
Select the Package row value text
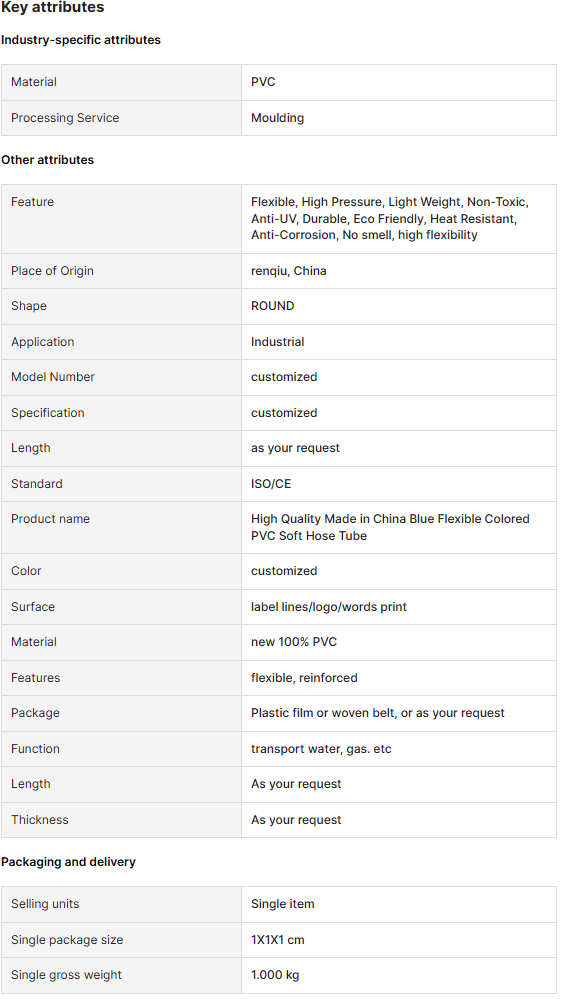tap(378, 713)
